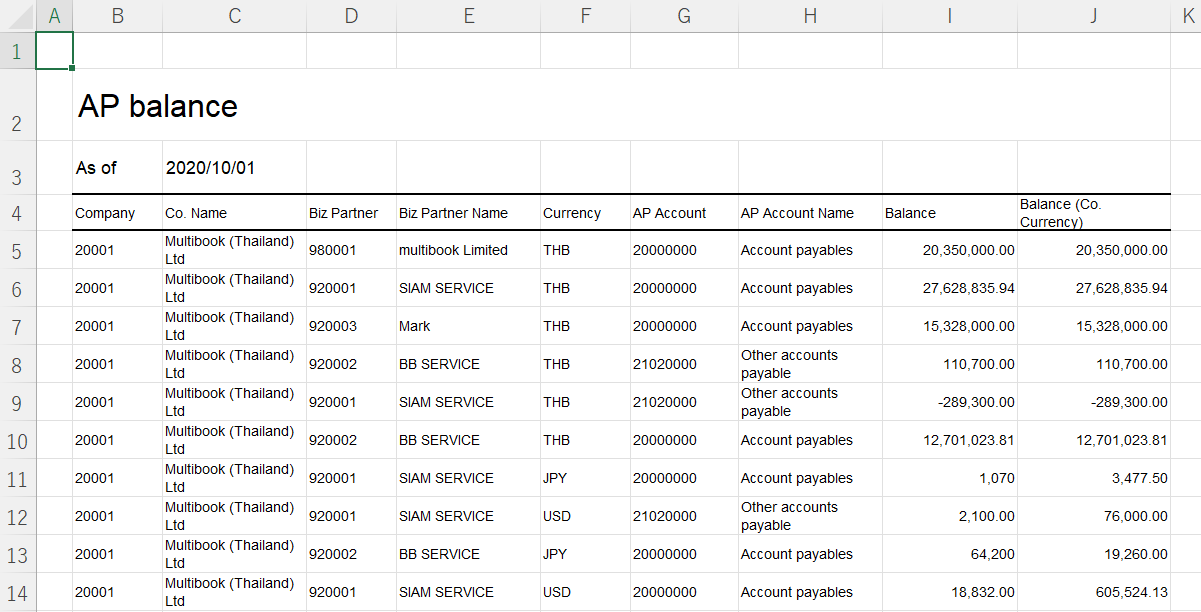Select row 11 header
This screenshot has height=612, width=1201.
pyautogui.click(x=17, y=478)
